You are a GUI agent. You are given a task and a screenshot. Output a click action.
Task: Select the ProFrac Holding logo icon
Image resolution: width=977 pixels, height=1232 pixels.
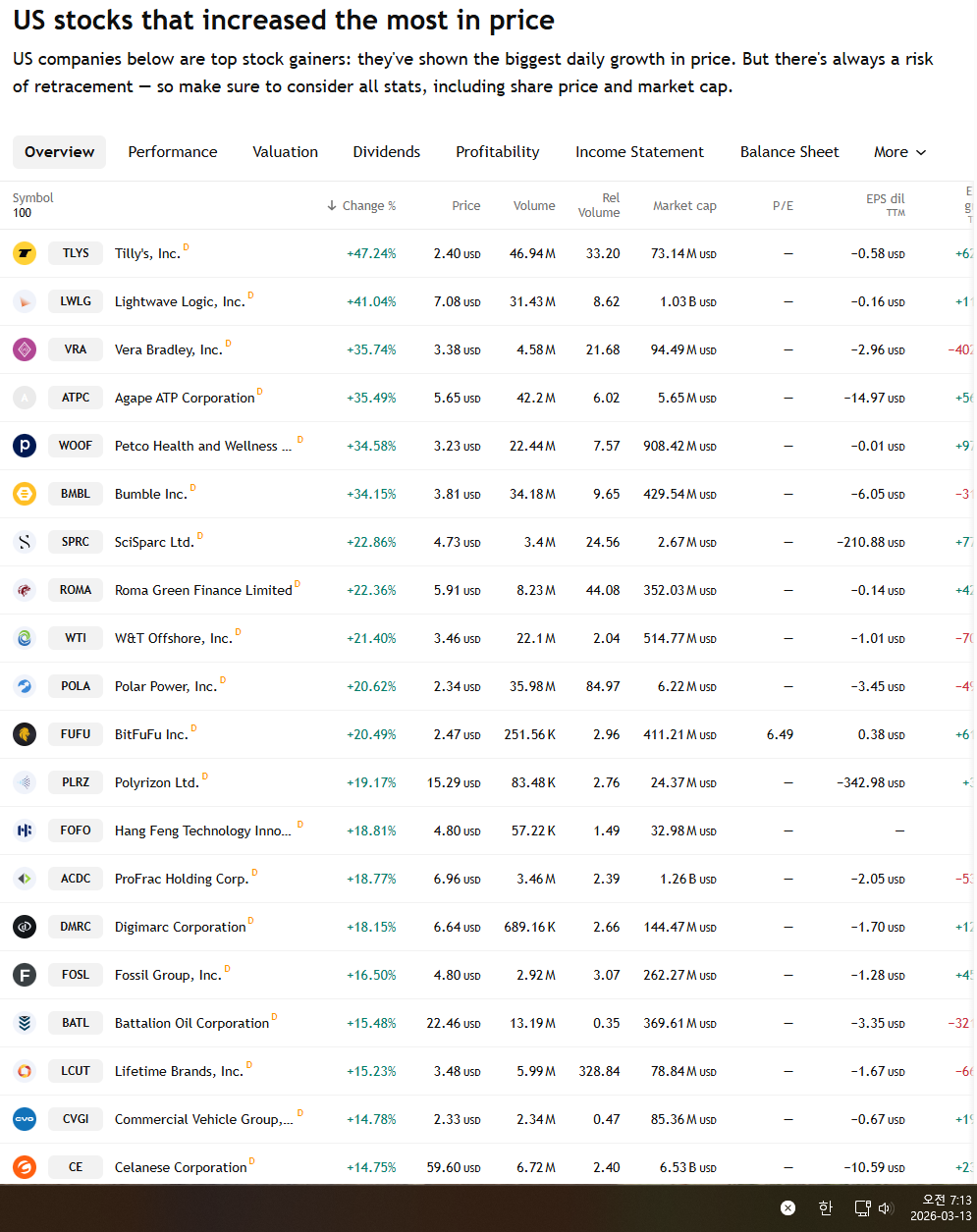[25, 879]
